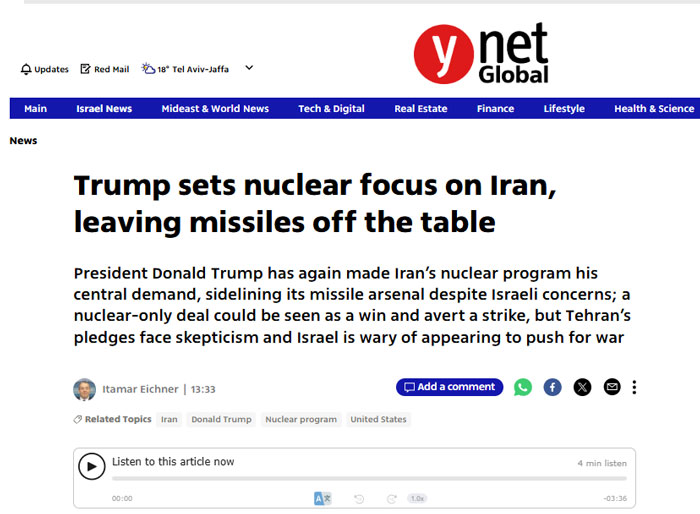
Task: Skip forward in the audio player
Action: (387, 498)
